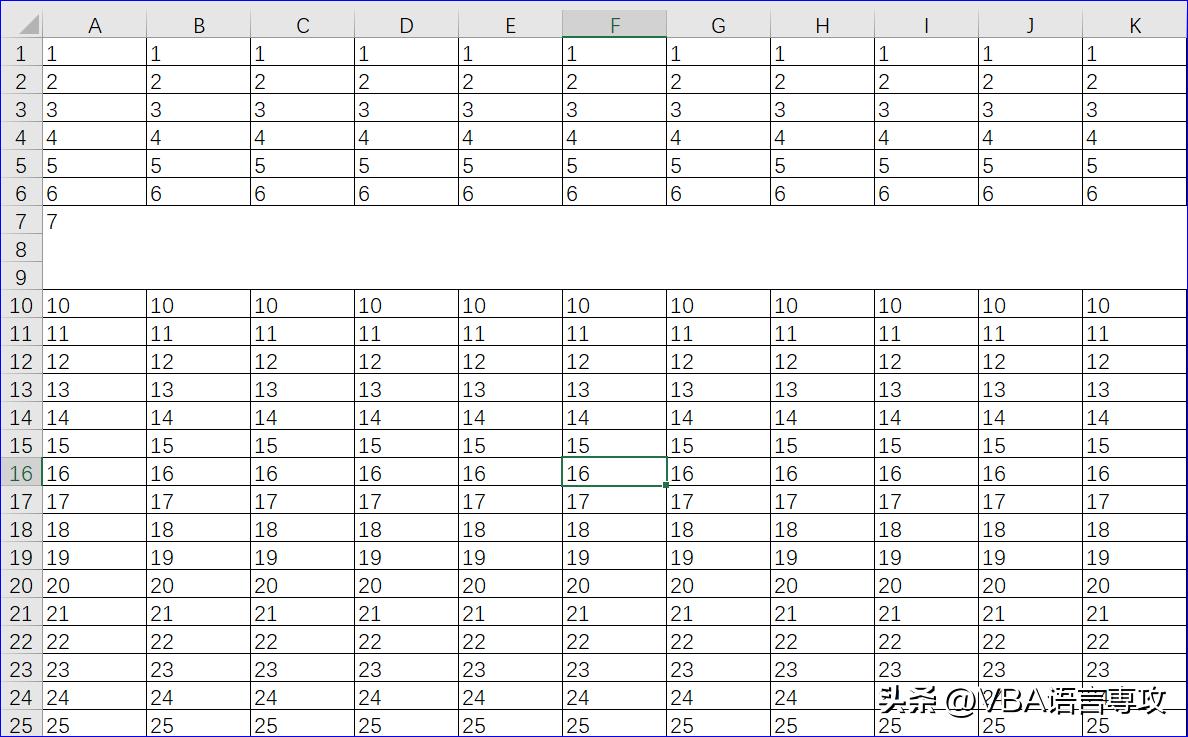Image resolution: width=1188 pixels, height=737 pixels.
Task: Select row header 1
Action: 21,53
